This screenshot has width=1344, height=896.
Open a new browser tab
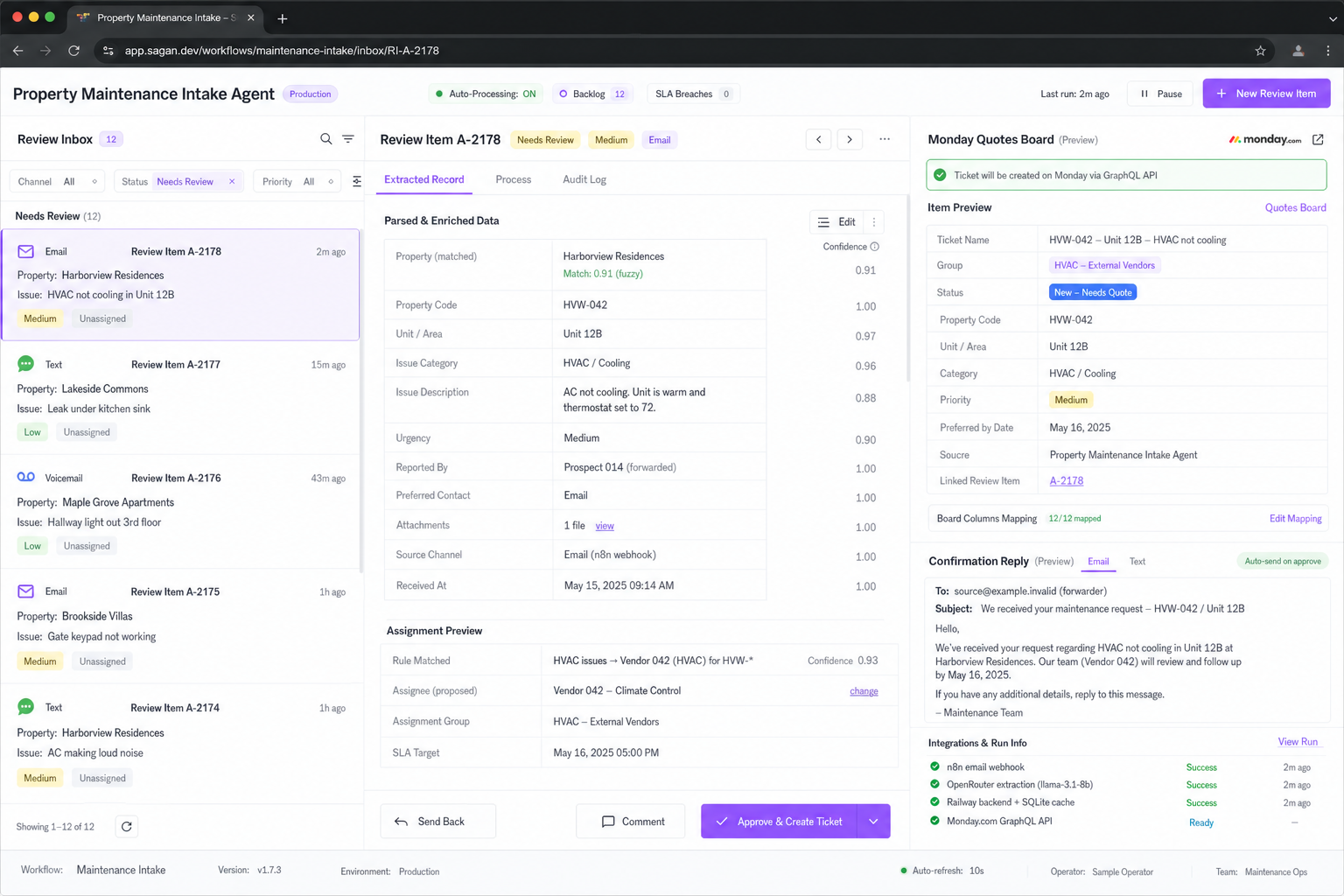click(282, 18)
